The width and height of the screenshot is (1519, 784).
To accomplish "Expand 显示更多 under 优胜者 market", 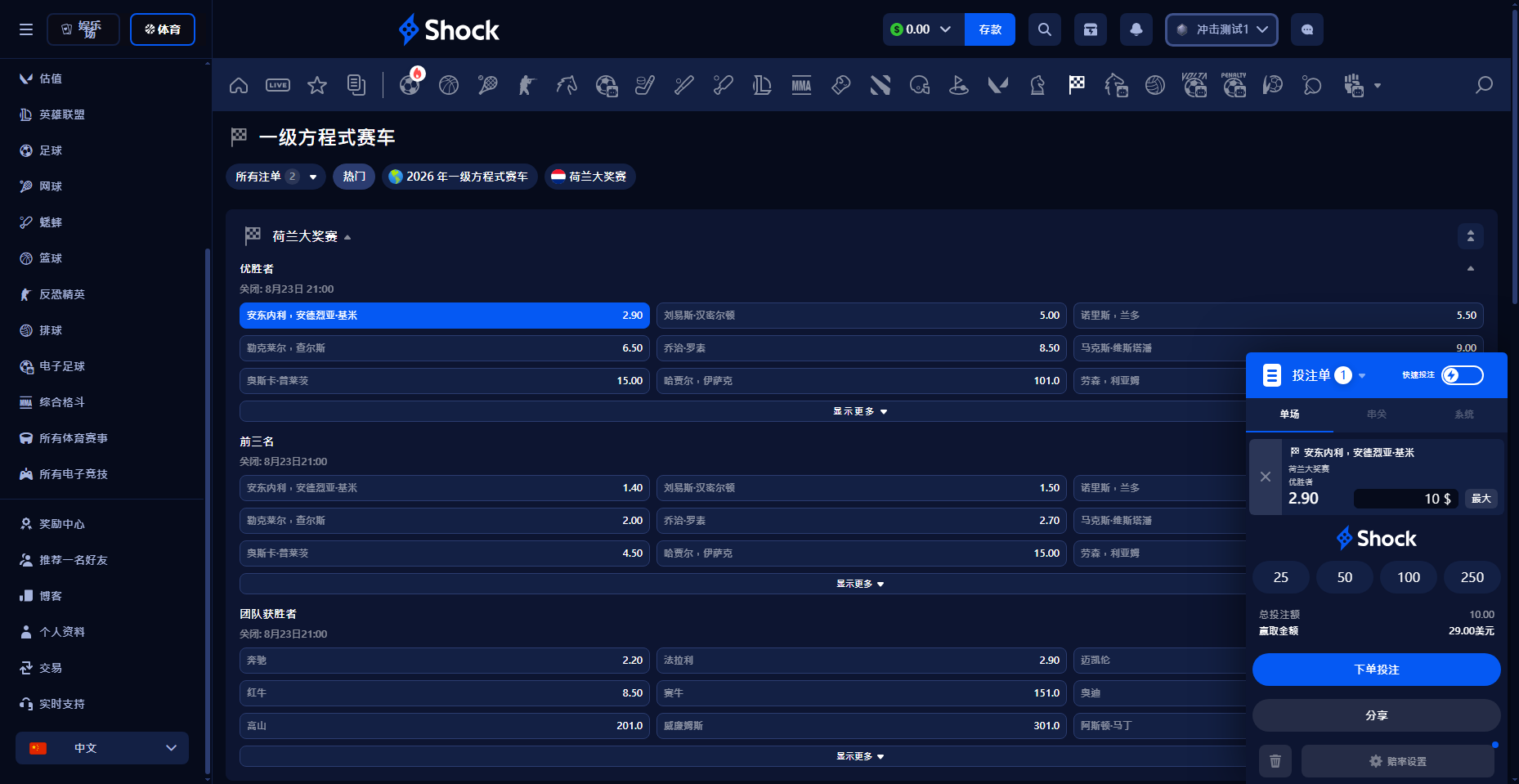I will pos(861,411).
